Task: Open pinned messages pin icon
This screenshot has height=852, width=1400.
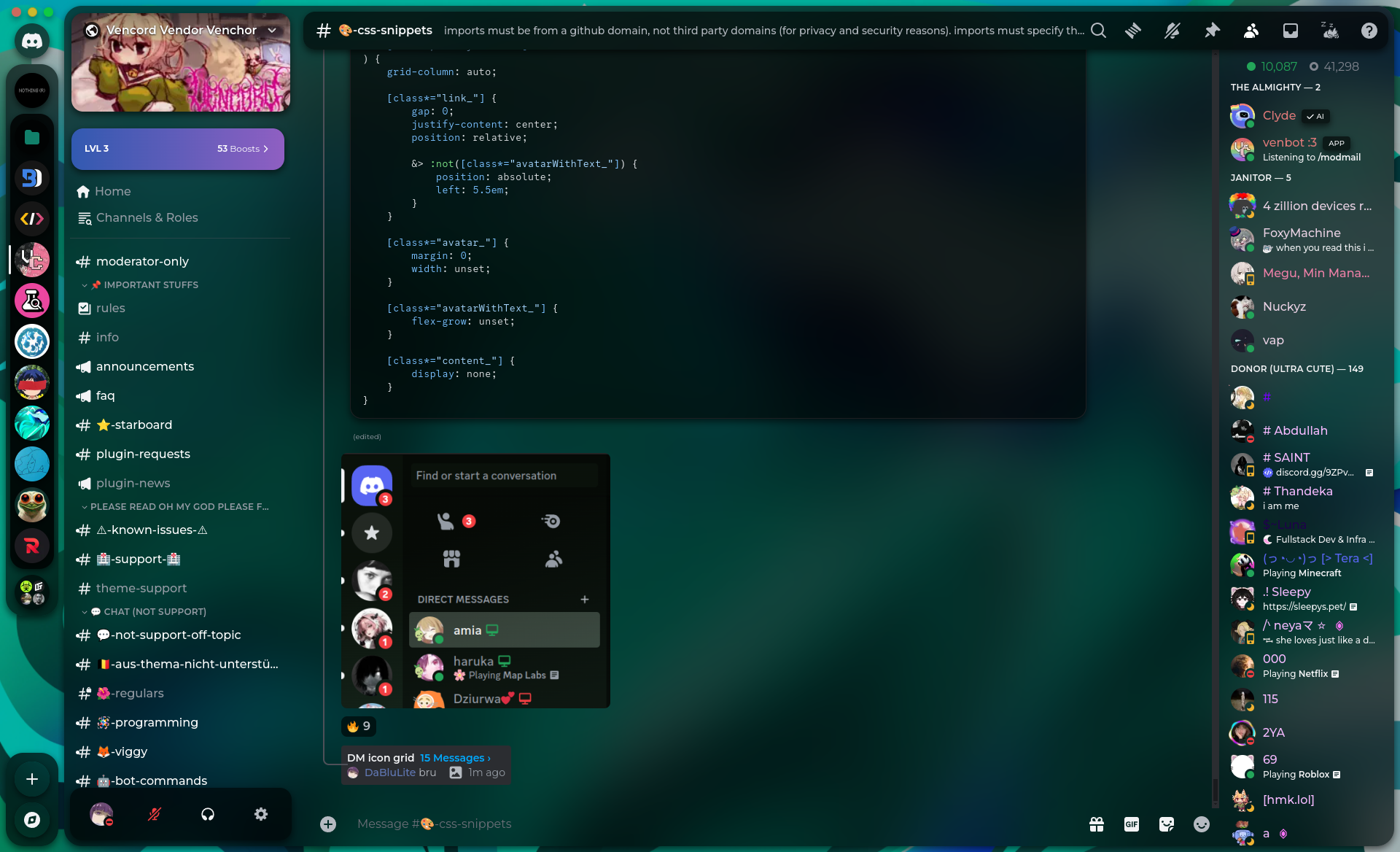Action: point(1212,31)
